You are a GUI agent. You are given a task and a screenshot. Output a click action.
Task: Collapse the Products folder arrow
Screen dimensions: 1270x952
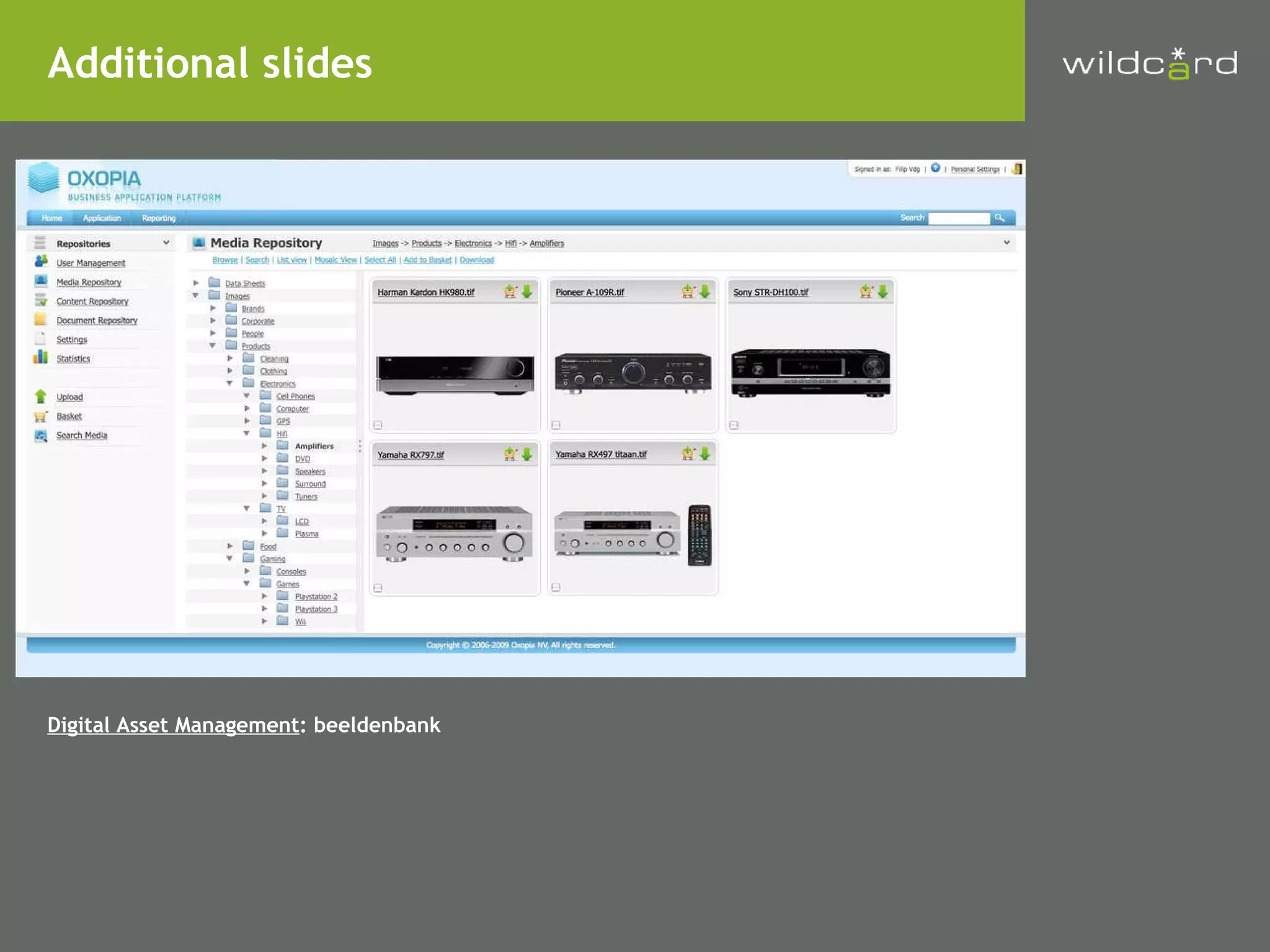tap(213, 345)
